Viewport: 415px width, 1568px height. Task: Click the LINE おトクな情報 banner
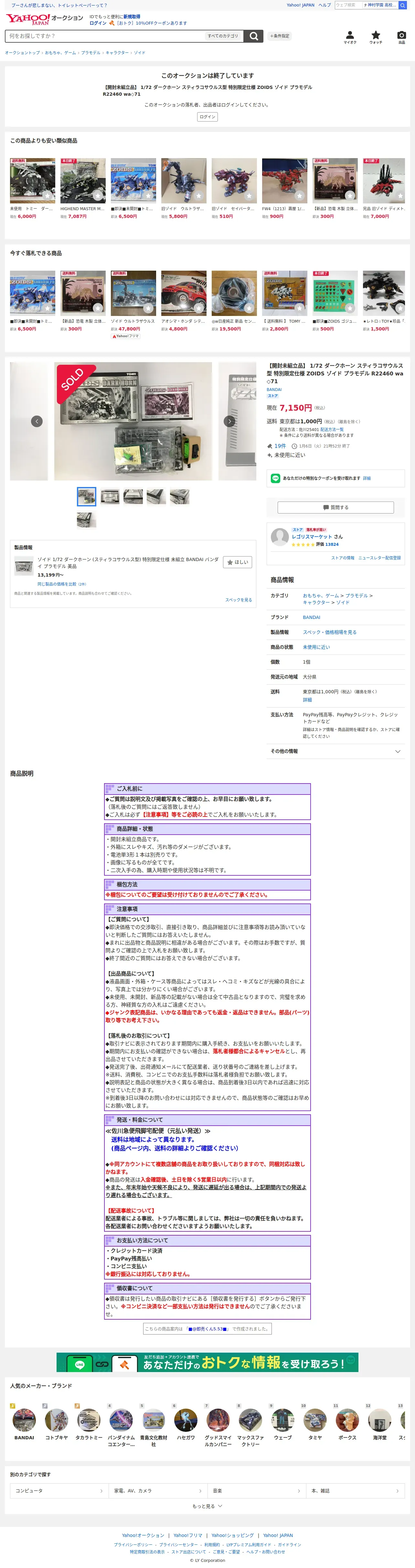207,1362
